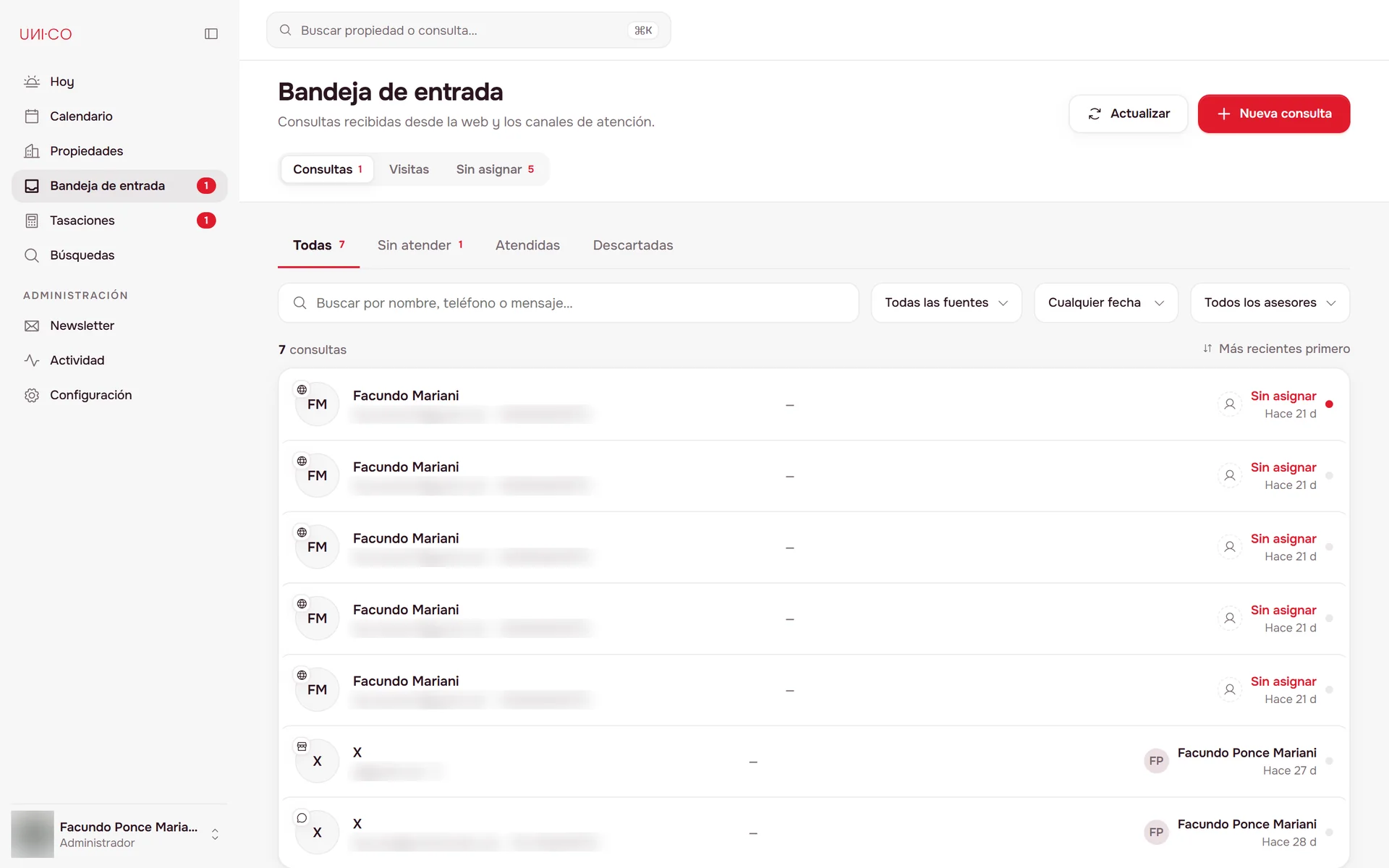
Task: Open the Hoy section
Action: (x=119, y=82)
